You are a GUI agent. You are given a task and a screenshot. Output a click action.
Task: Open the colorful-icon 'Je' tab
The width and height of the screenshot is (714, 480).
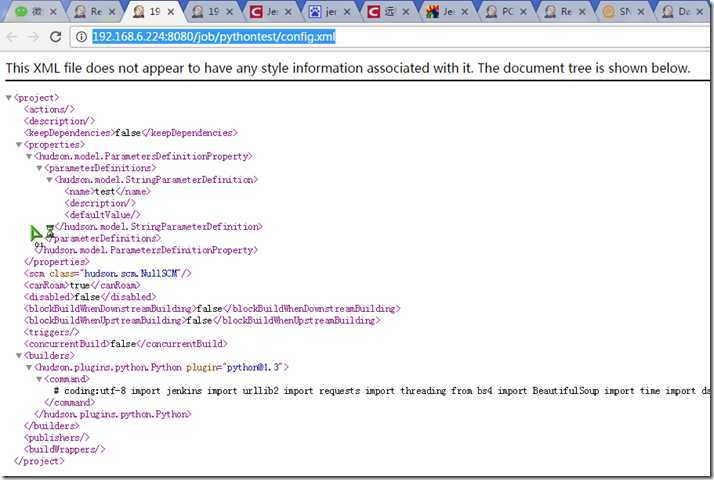point(447,11)
